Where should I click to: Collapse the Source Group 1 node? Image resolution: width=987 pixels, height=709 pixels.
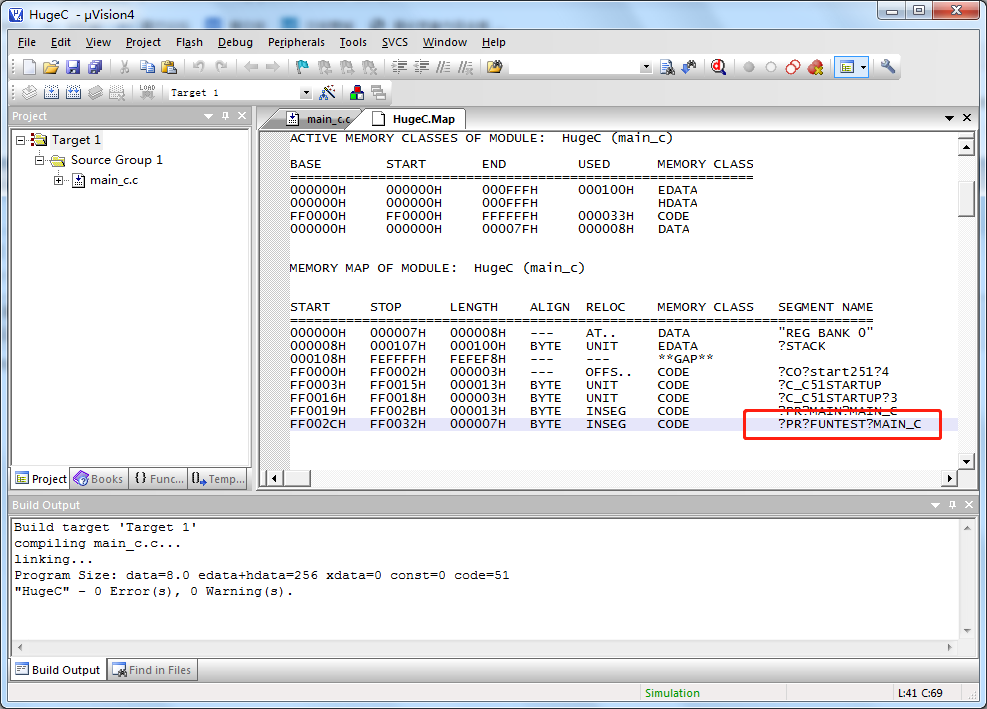39,160
